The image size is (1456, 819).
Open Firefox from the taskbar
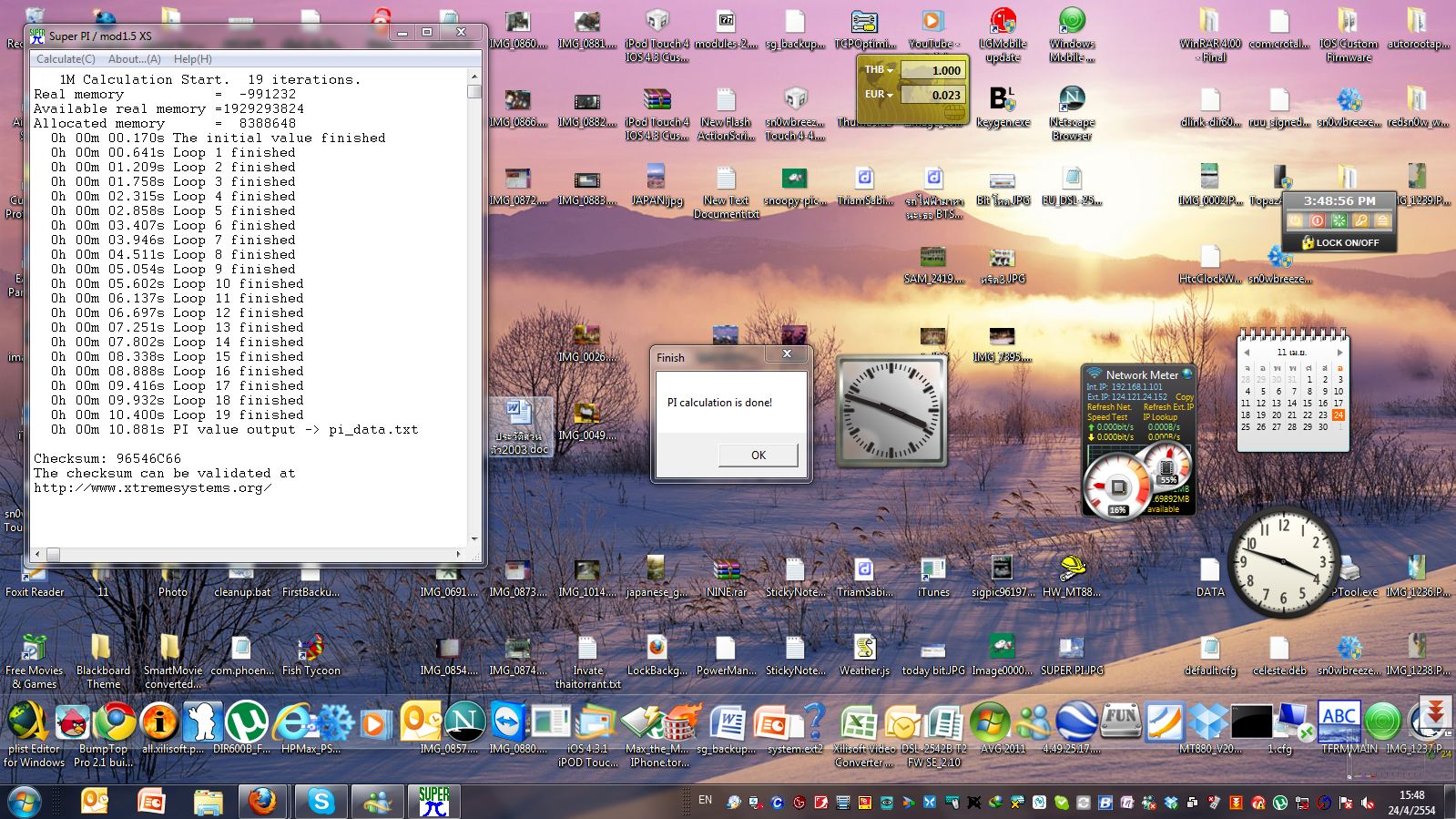262,801
